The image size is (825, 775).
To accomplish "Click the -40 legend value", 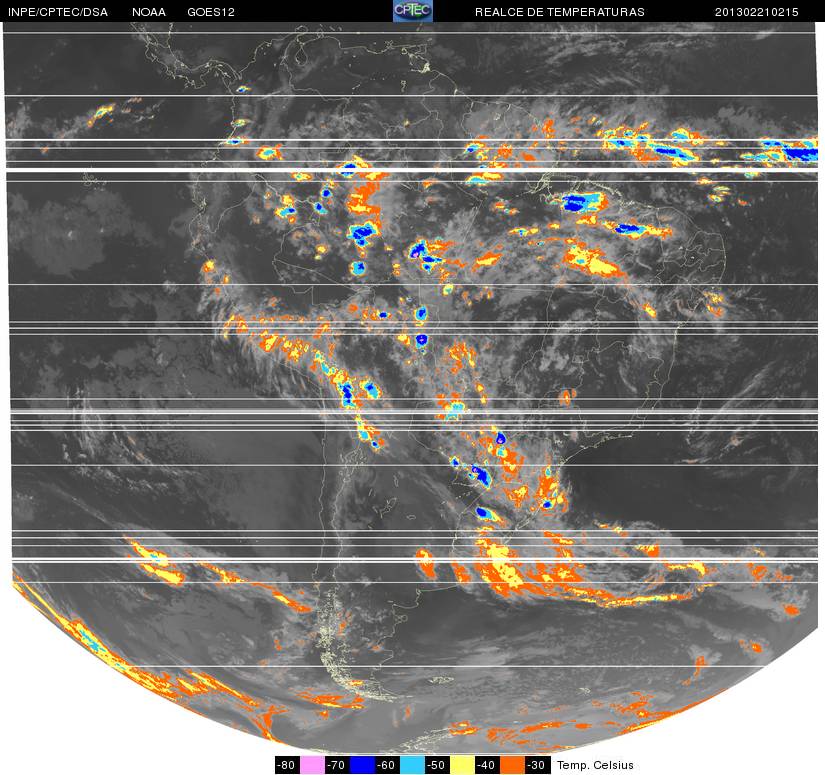I will [487, 765].
